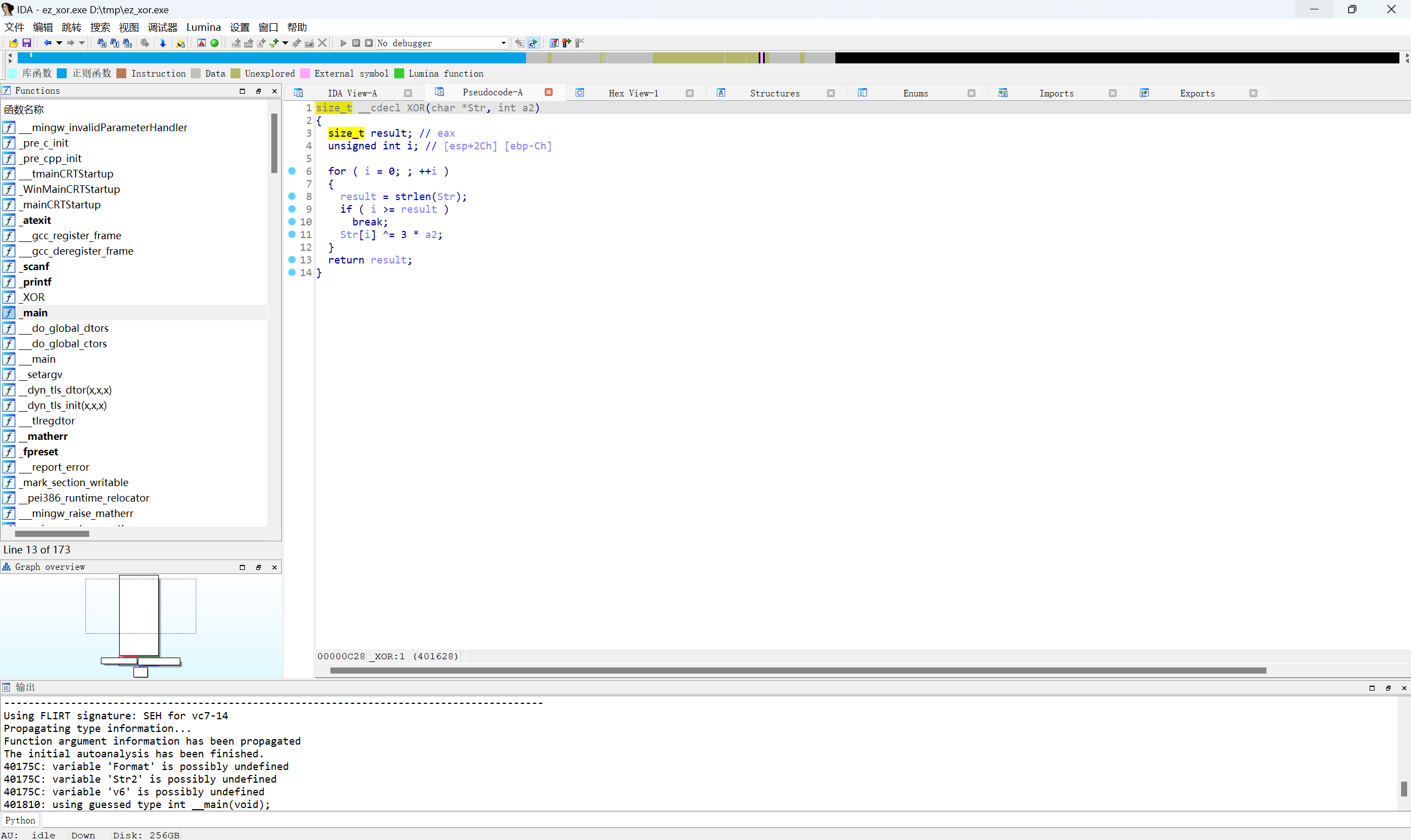Click the stop process square icon
1411x840 pixels.
pos(369,43)
